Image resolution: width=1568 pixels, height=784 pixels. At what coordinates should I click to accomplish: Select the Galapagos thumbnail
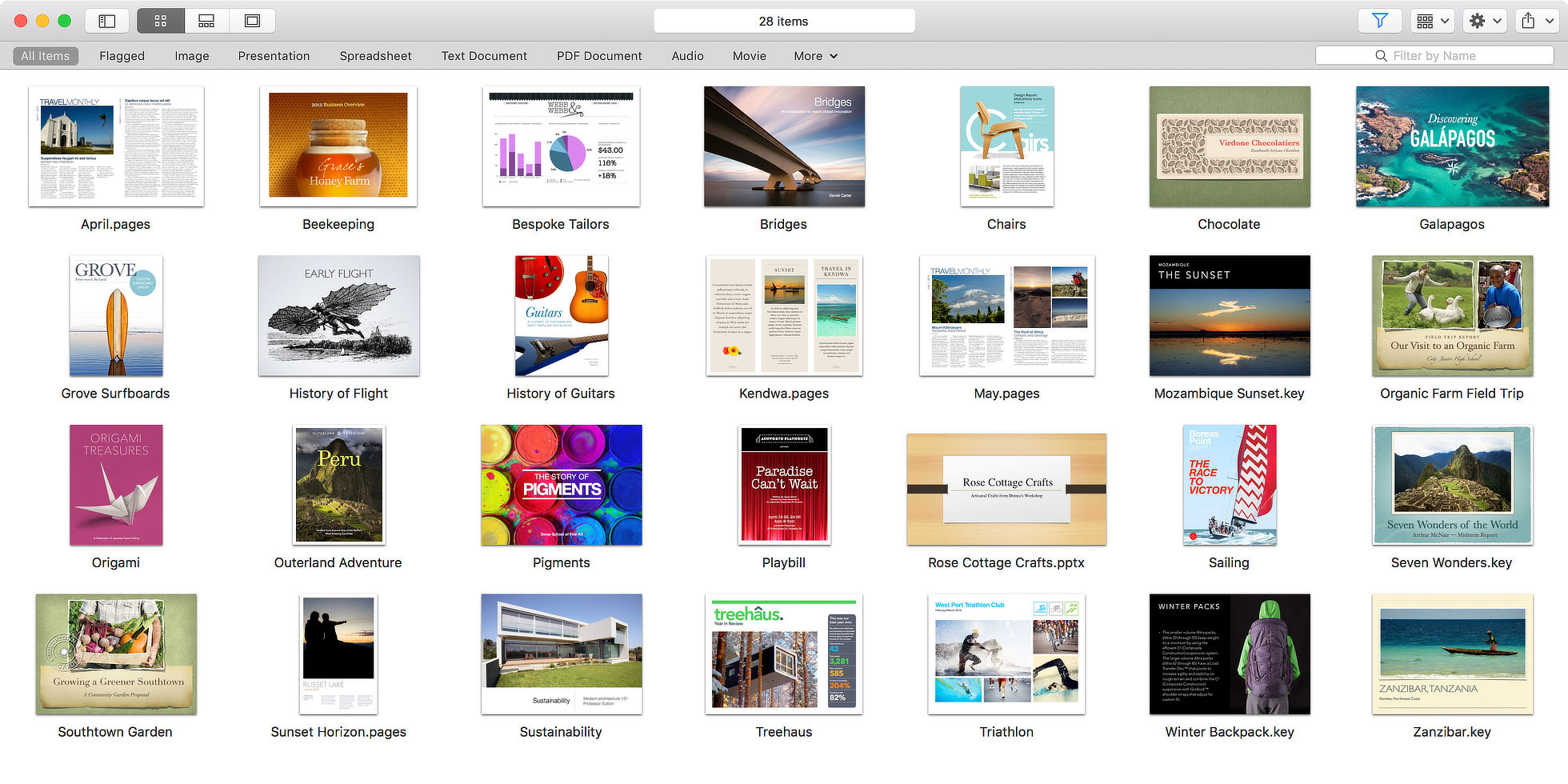(x=1452, y=146)
